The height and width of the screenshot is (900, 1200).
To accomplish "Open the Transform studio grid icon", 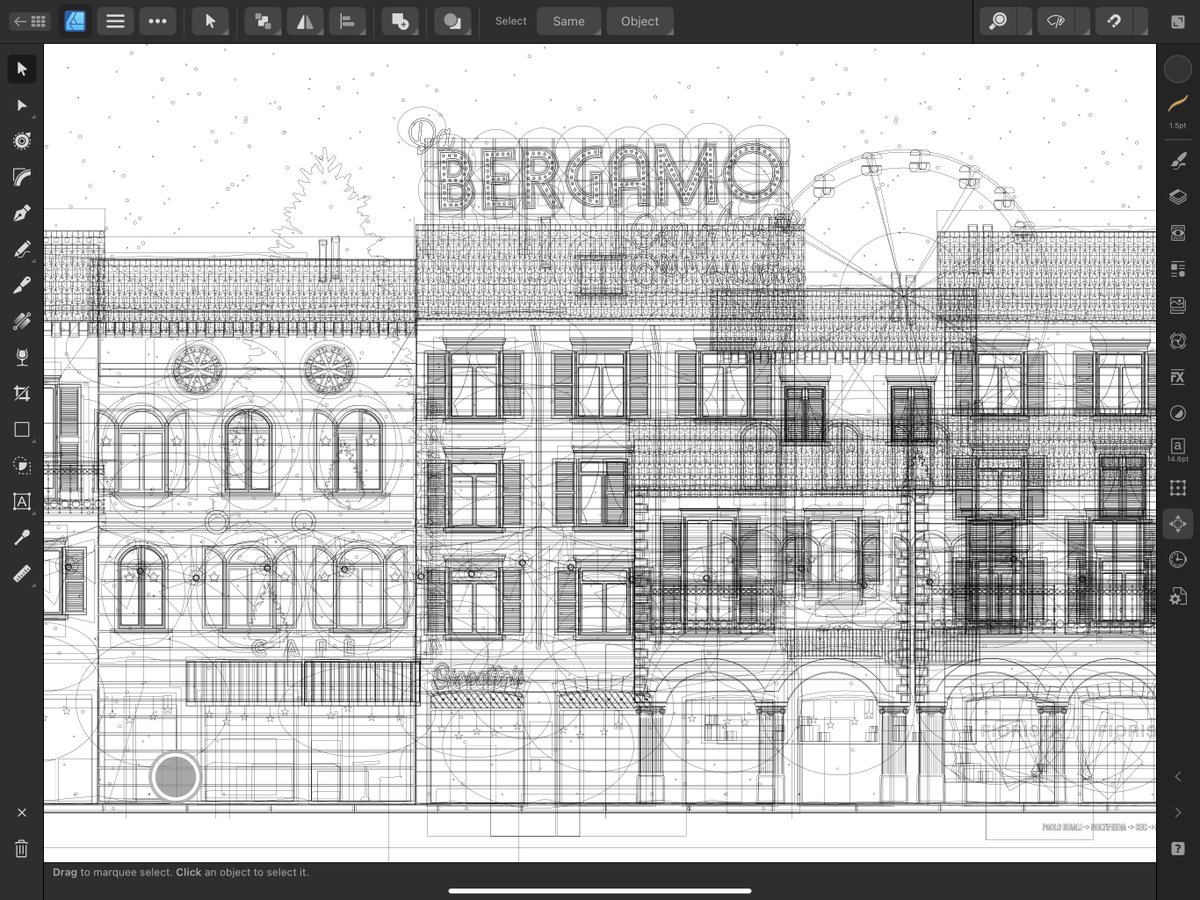I will [1178, 487].
